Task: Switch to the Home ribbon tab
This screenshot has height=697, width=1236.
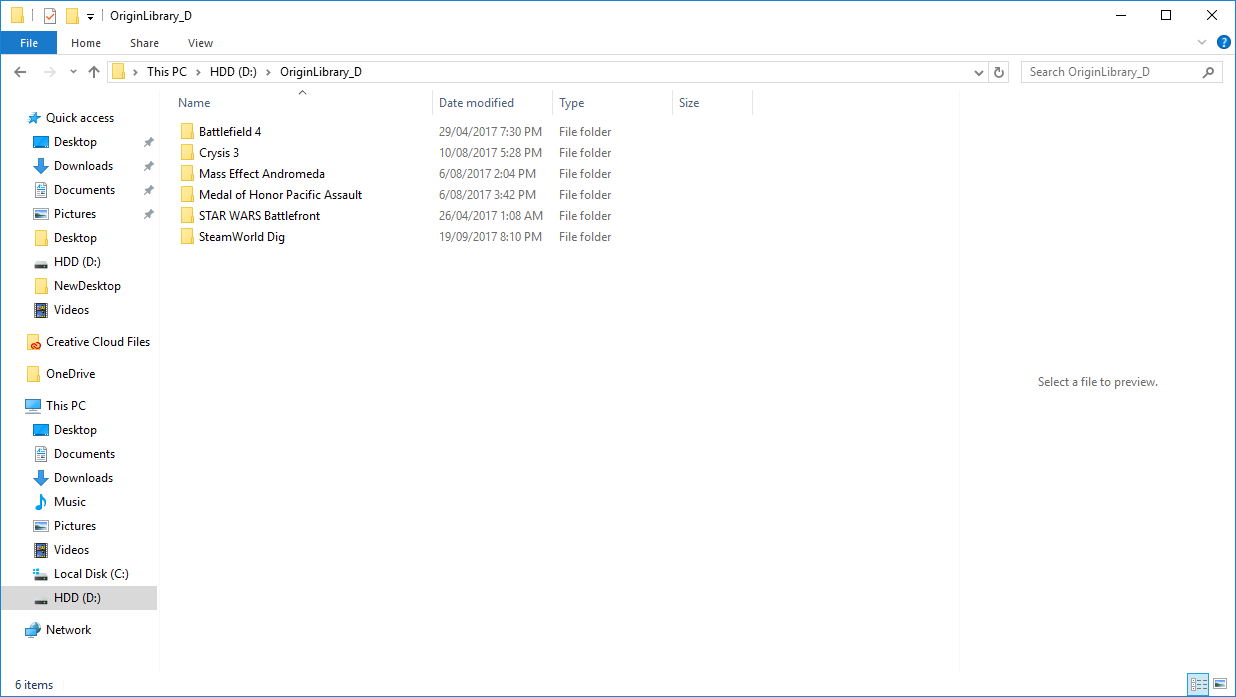Action: tap(86, 43)
